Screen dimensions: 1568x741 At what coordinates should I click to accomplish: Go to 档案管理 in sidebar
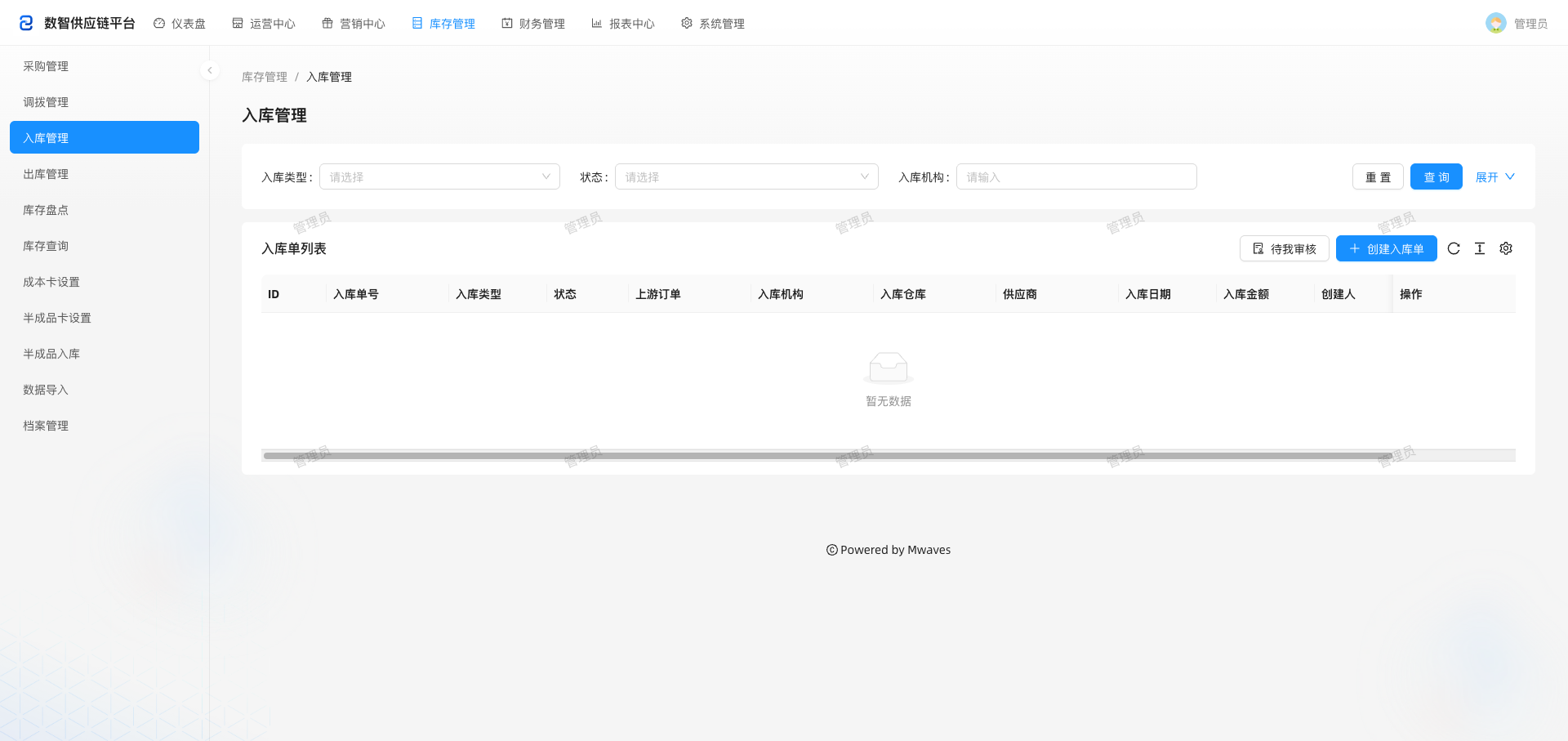(x=105, y=425)
